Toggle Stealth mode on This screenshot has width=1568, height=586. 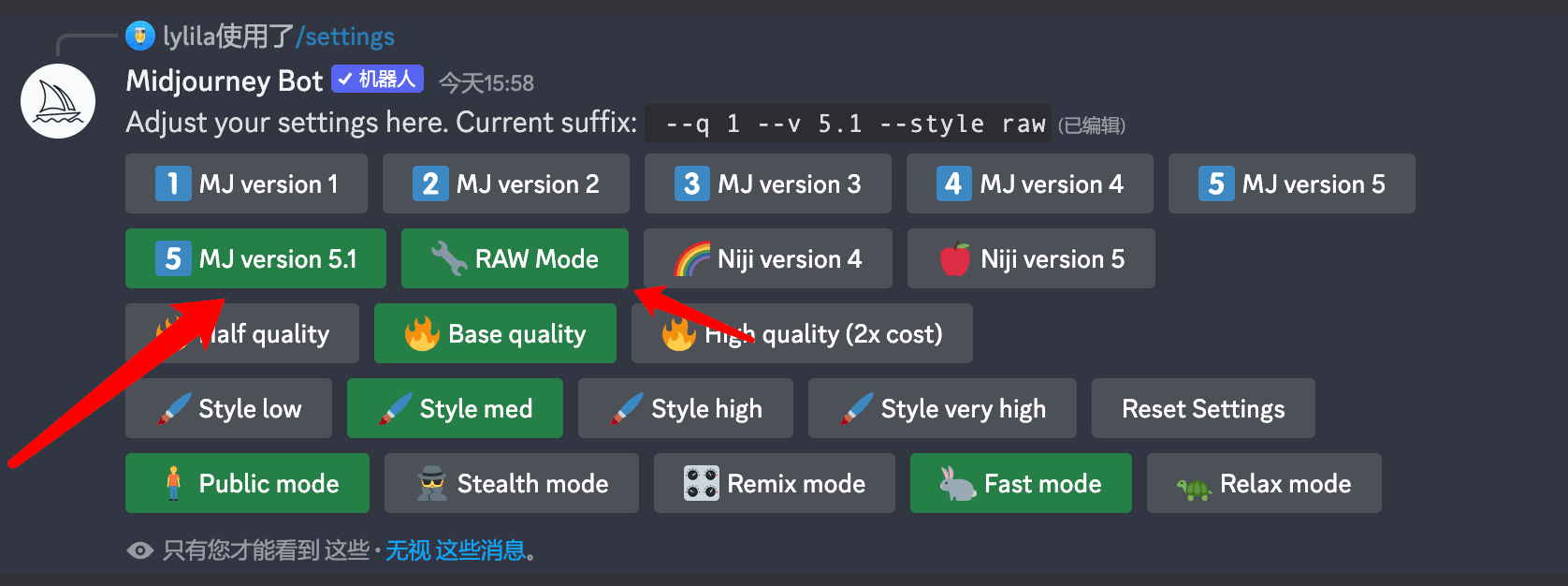point(511,483)
